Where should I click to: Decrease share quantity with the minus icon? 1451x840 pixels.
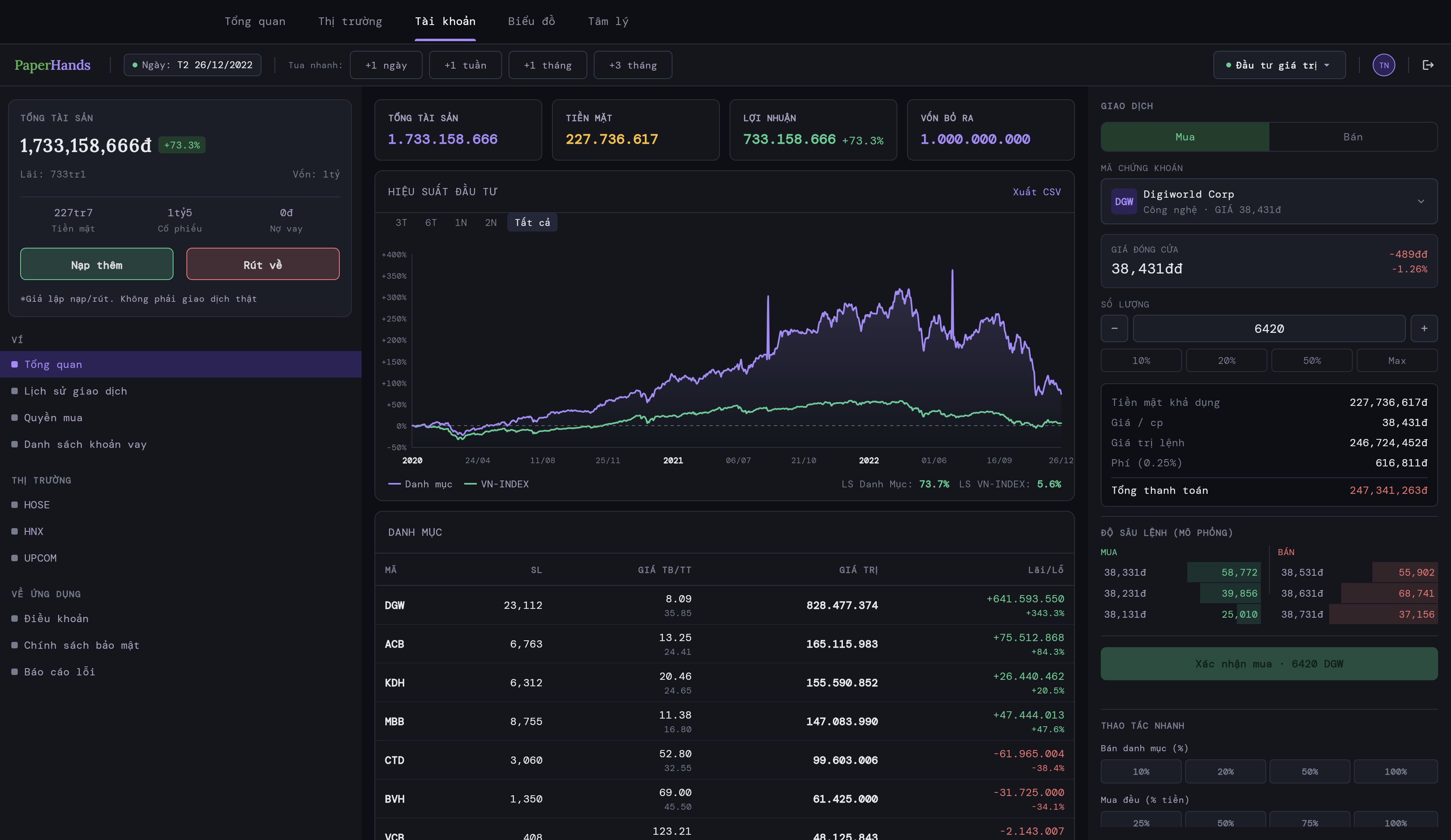coord(1114,328)
